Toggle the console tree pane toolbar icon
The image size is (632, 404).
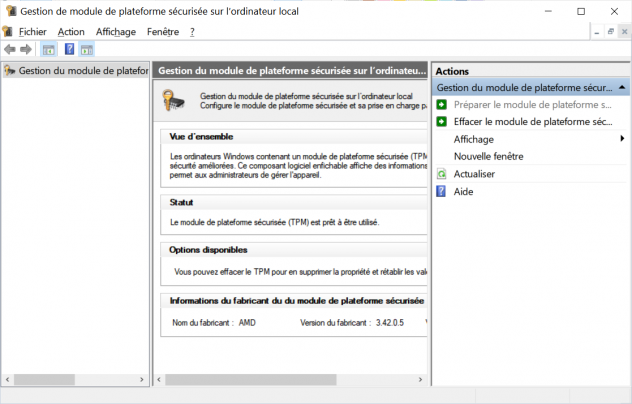[x=48, y=49]
